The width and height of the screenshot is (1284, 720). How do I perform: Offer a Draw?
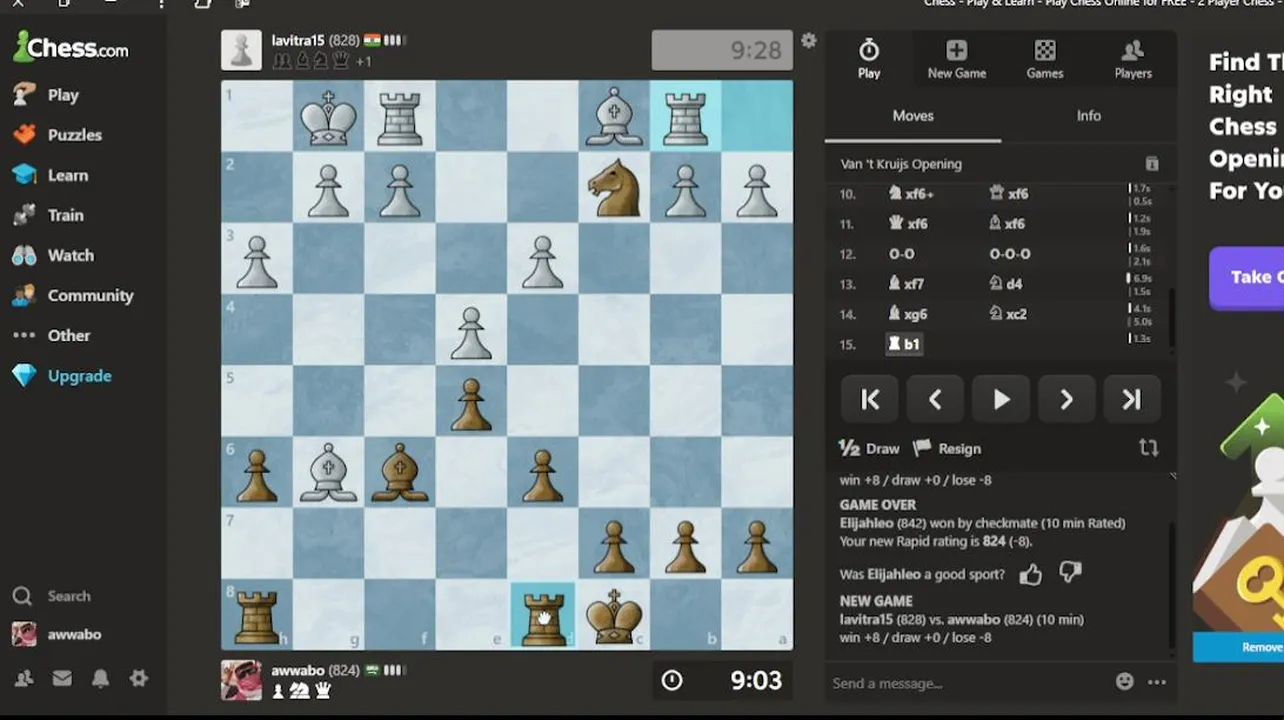pyautogui.click(x=869, y=448)
